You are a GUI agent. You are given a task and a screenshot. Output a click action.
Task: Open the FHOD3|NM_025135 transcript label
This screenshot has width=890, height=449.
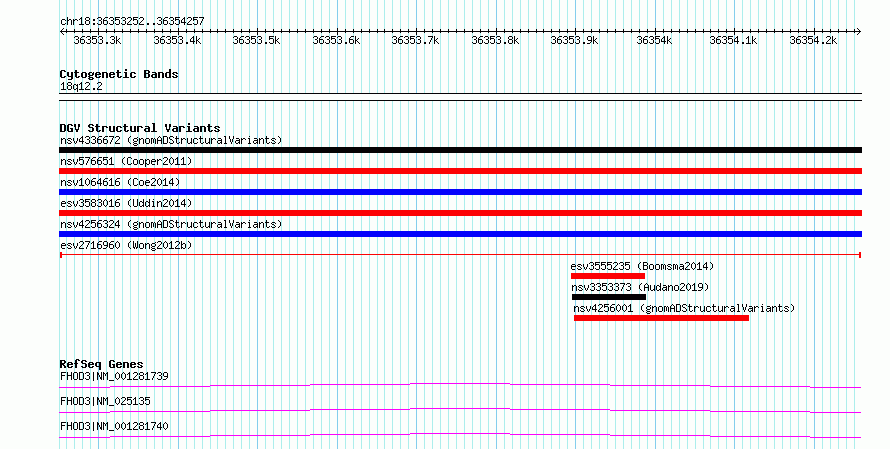click(x=105, y=401)
